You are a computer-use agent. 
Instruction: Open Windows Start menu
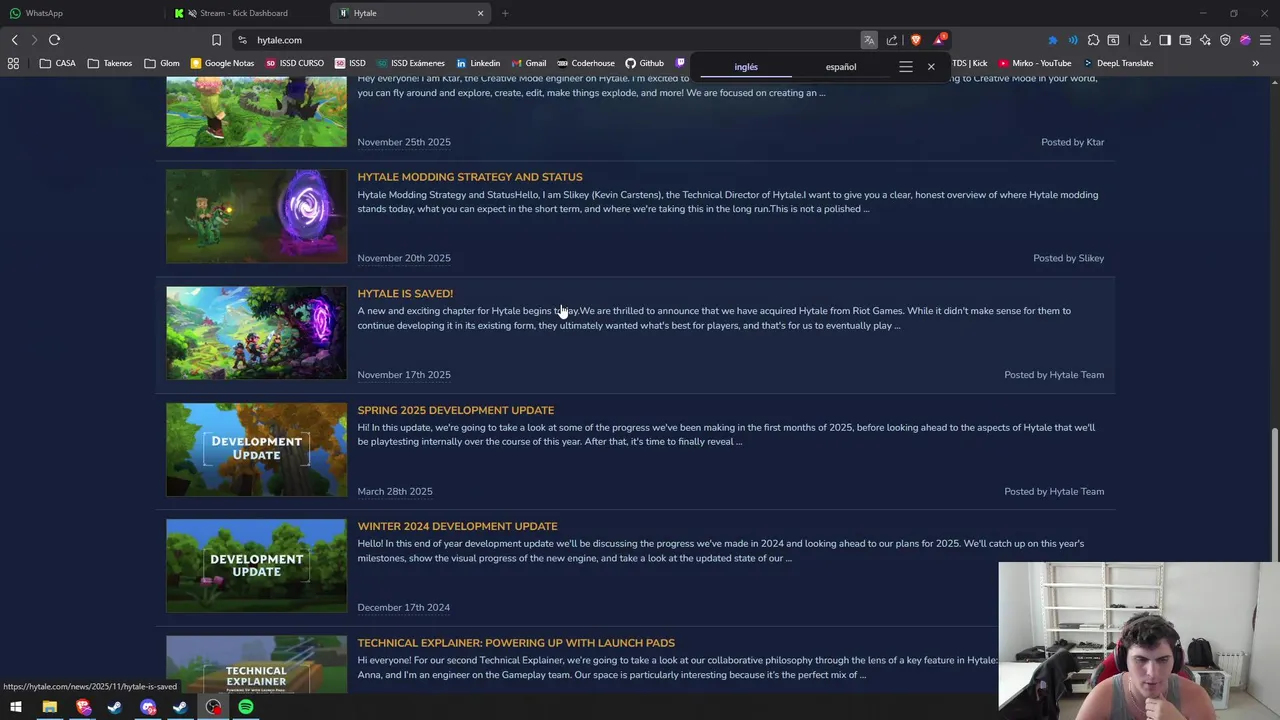tap(16, 707)
